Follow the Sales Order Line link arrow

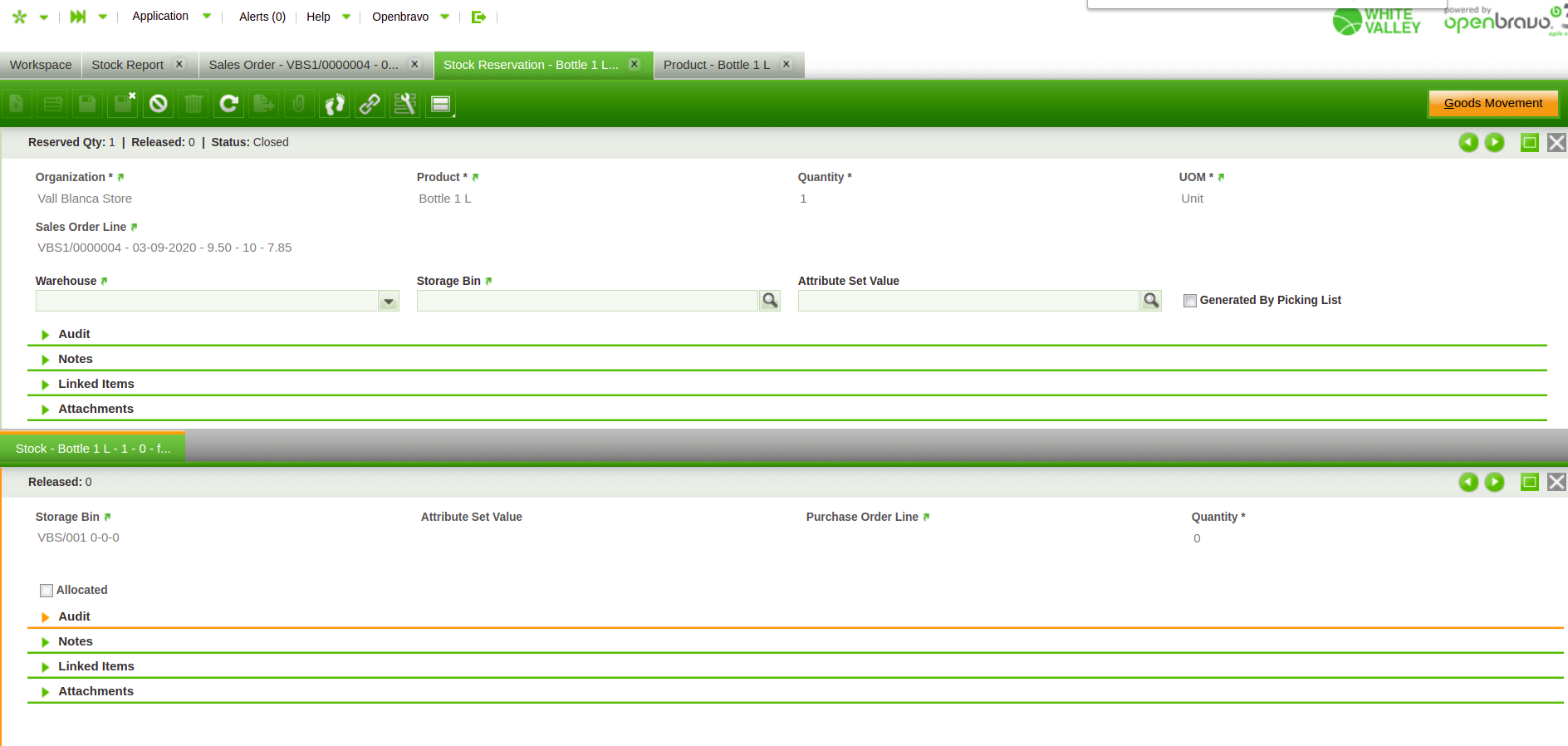point(134,228)
